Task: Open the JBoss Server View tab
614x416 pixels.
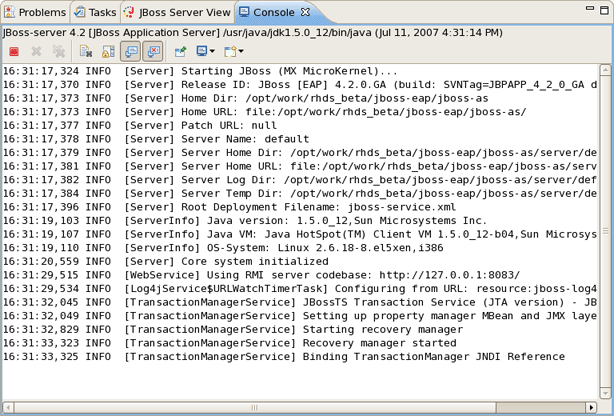Action: 178,13
